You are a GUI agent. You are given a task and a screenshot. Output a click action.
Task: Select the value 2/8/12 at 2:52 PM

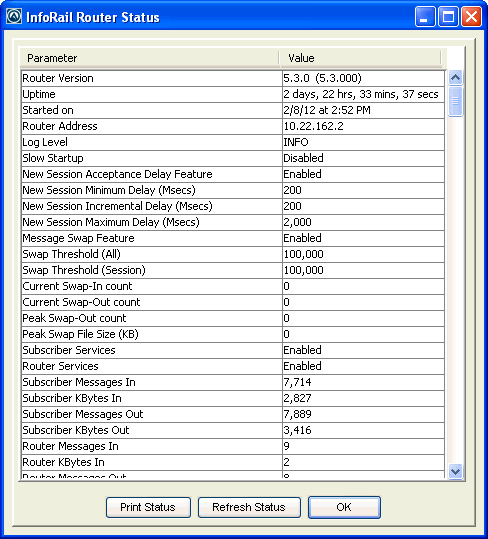click(363, 110)
